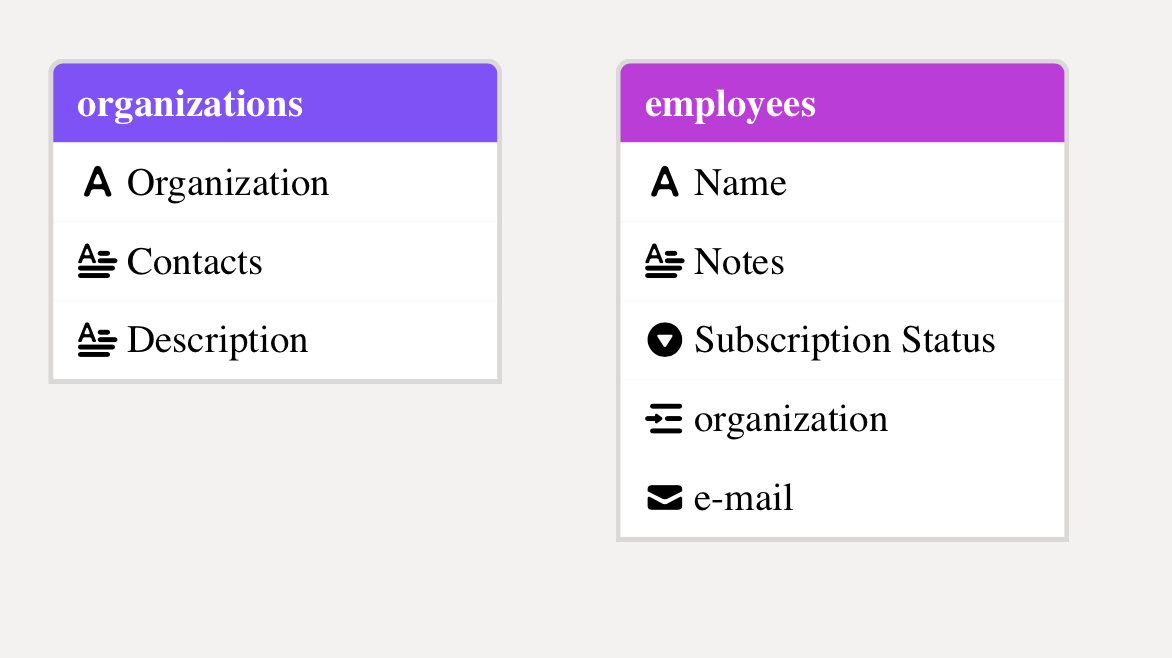Select the organizations table header
This screenshot has height=658, width=1172.
click(275, 103)
